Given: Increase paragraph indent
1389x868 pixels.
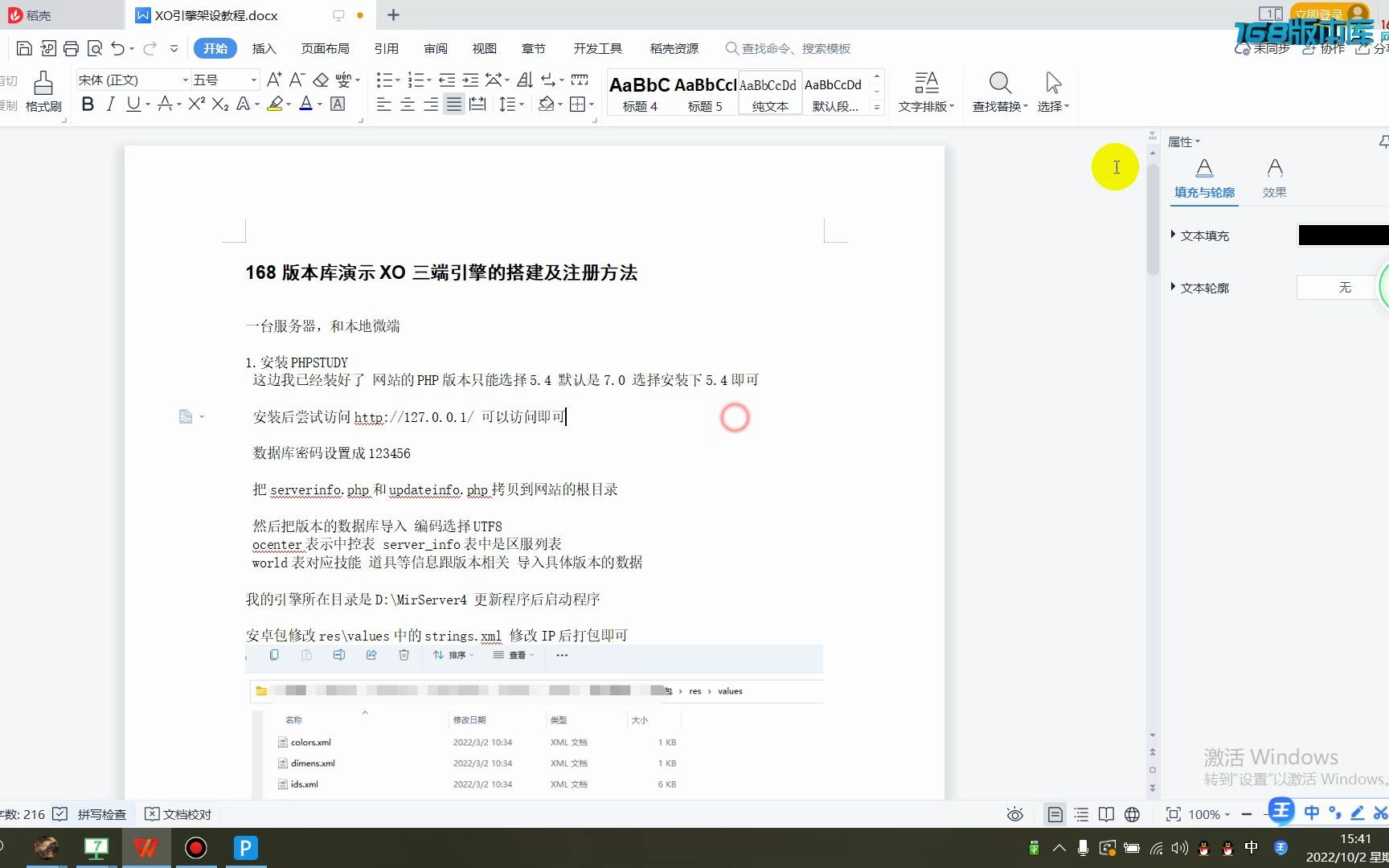Looking at the screenshot, I should (x=470, y=80).
